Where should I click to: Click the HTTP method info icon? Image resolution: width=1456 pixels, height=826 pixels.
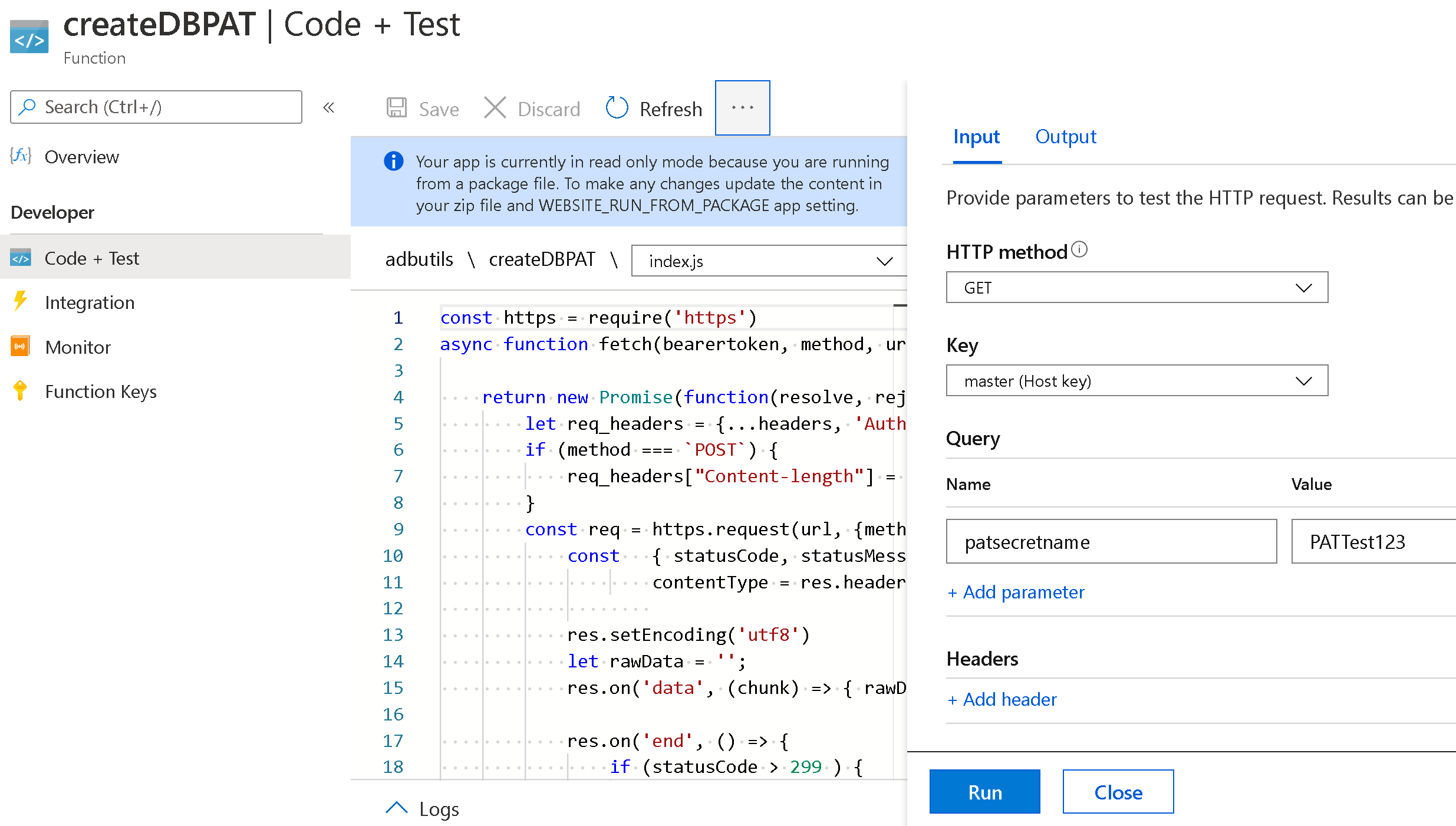tap(1079, 250)
